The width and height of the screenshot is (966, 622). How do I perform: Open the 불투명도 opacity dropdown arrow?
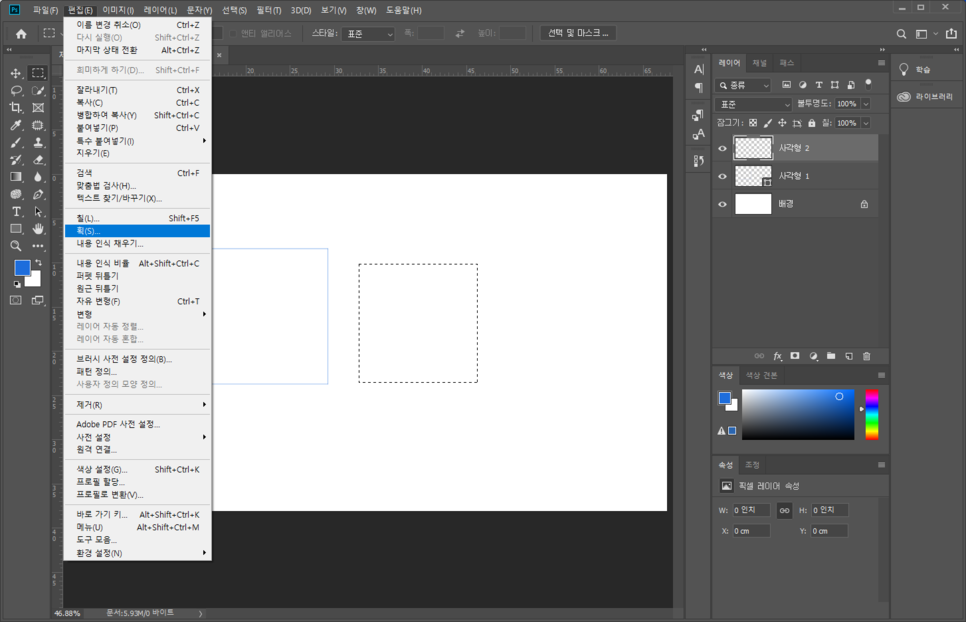click(x=866, y=104)
